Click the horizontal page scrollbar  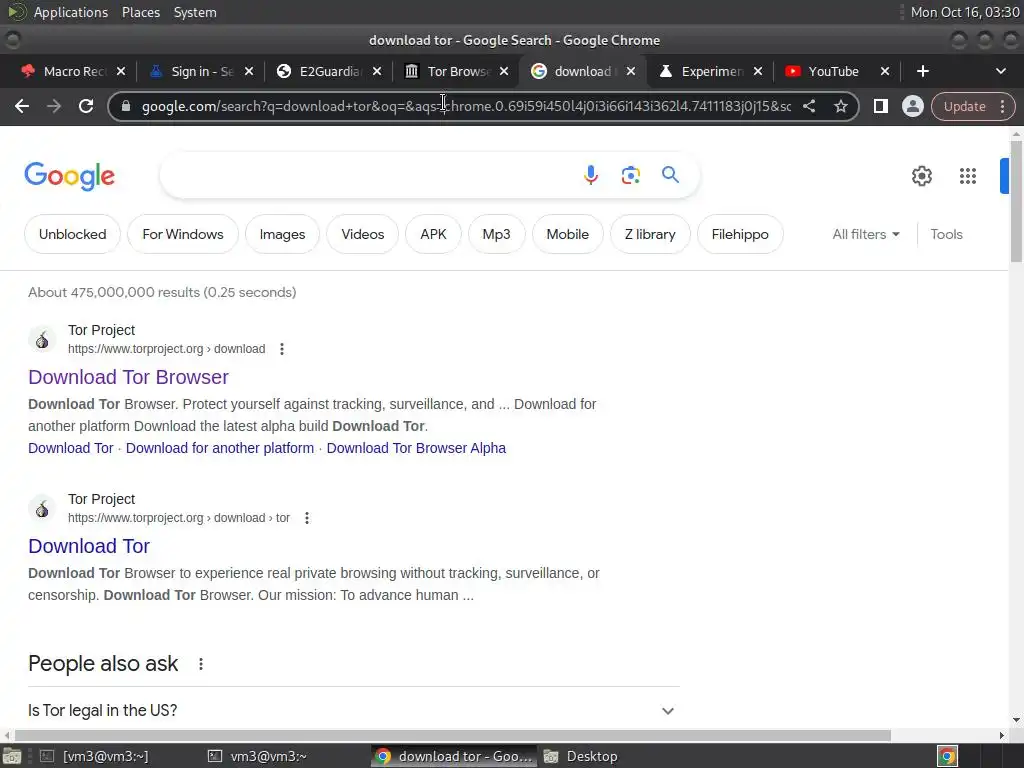pyautogui.click(x=453, y=735)
